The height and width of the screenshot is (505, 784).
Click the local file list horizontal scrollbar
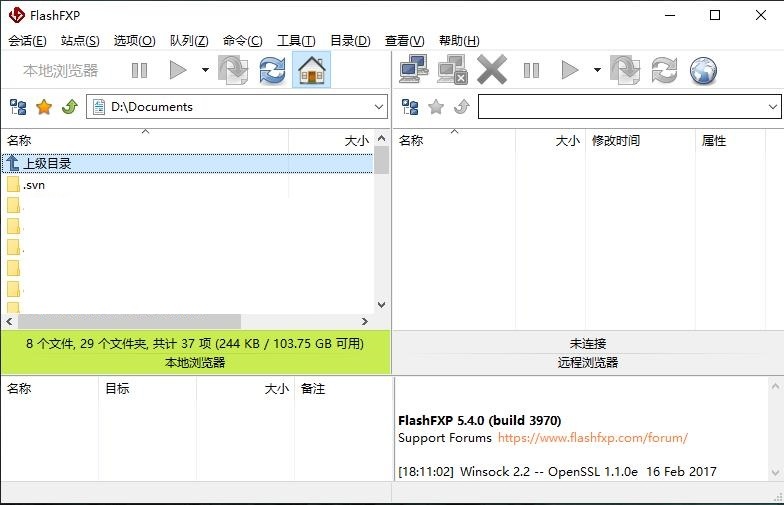point(130,321)
